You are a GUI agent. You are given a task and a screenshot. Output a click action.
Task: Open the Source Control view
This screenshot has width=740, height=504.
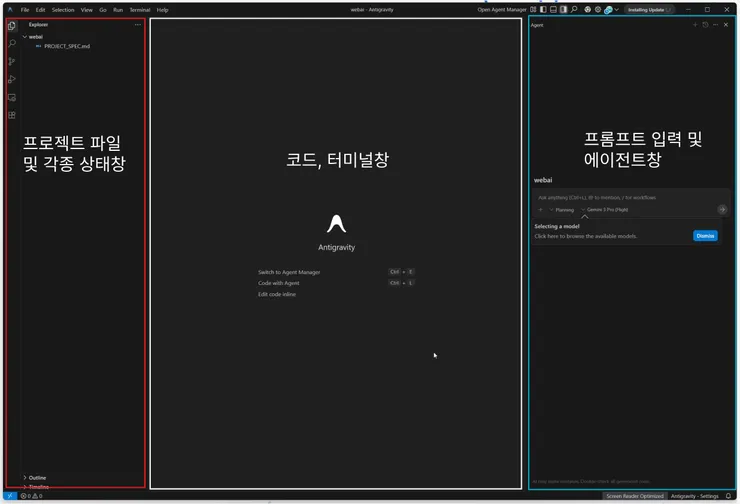[x=12, y=61]
